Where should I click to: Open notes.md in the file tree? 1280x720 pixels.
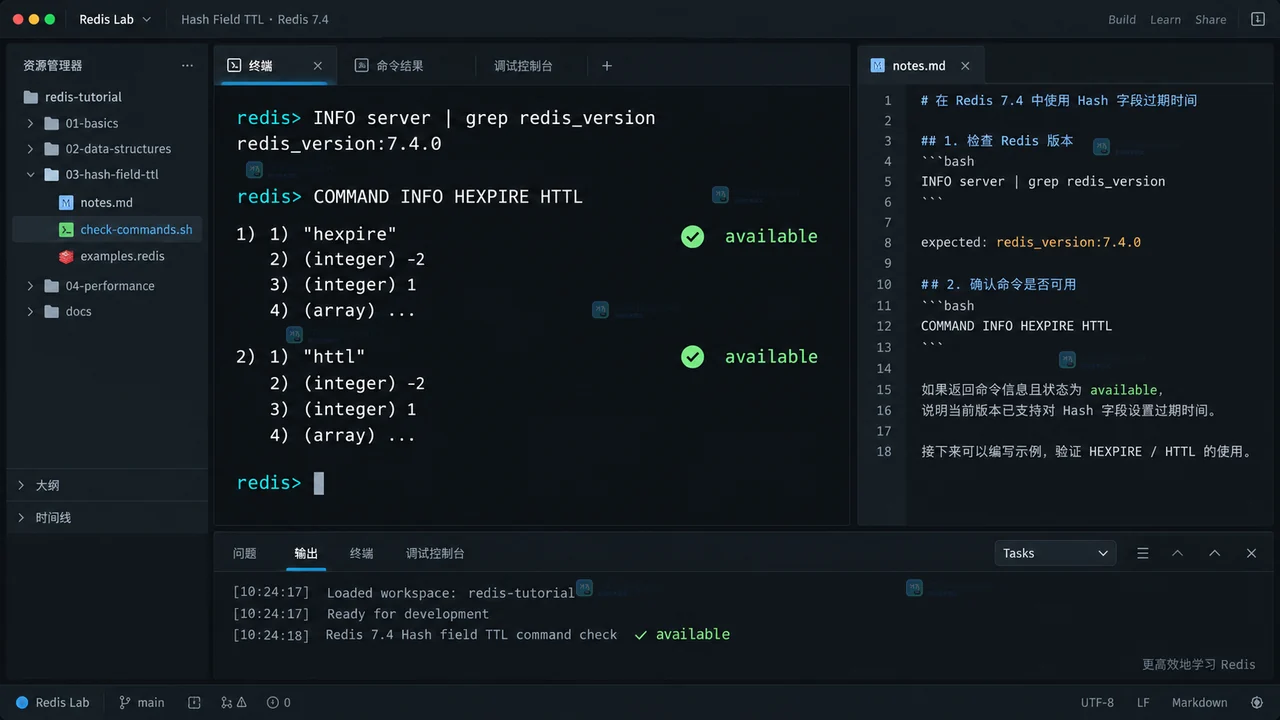107,202
